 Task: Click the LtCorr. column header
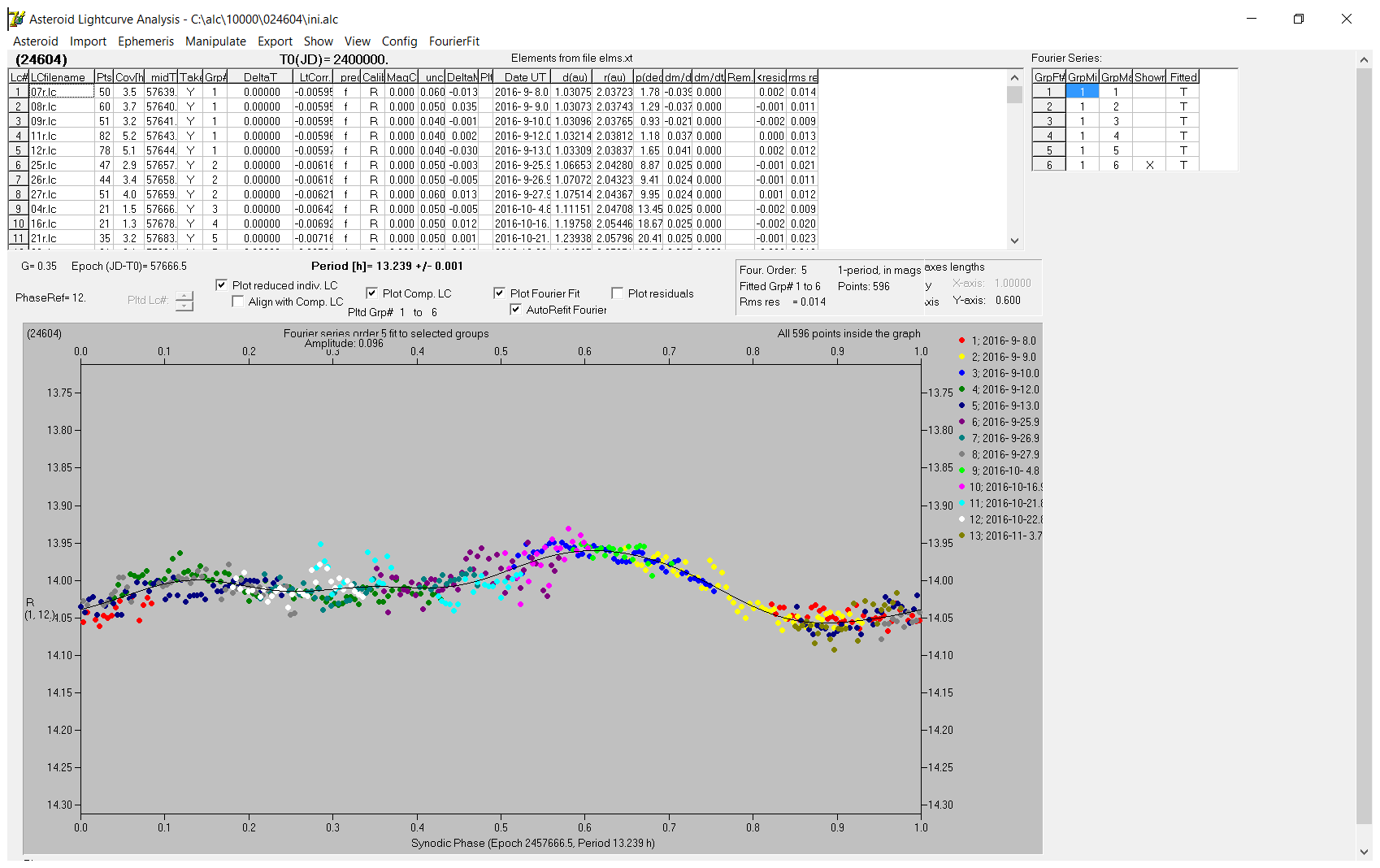pyautogui.click(x=314, y=77)
